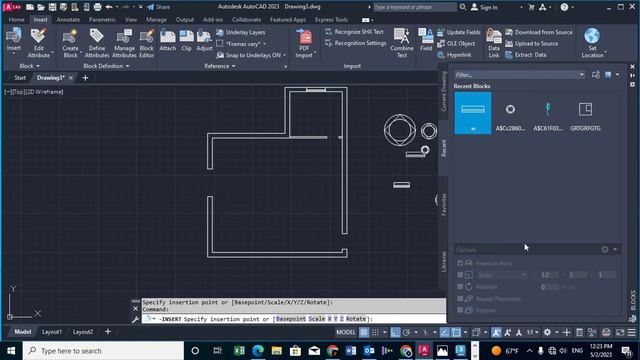Toggle the Repeat Placement checkbox
This screenshot has width=640, height=360.
point(460,299)
